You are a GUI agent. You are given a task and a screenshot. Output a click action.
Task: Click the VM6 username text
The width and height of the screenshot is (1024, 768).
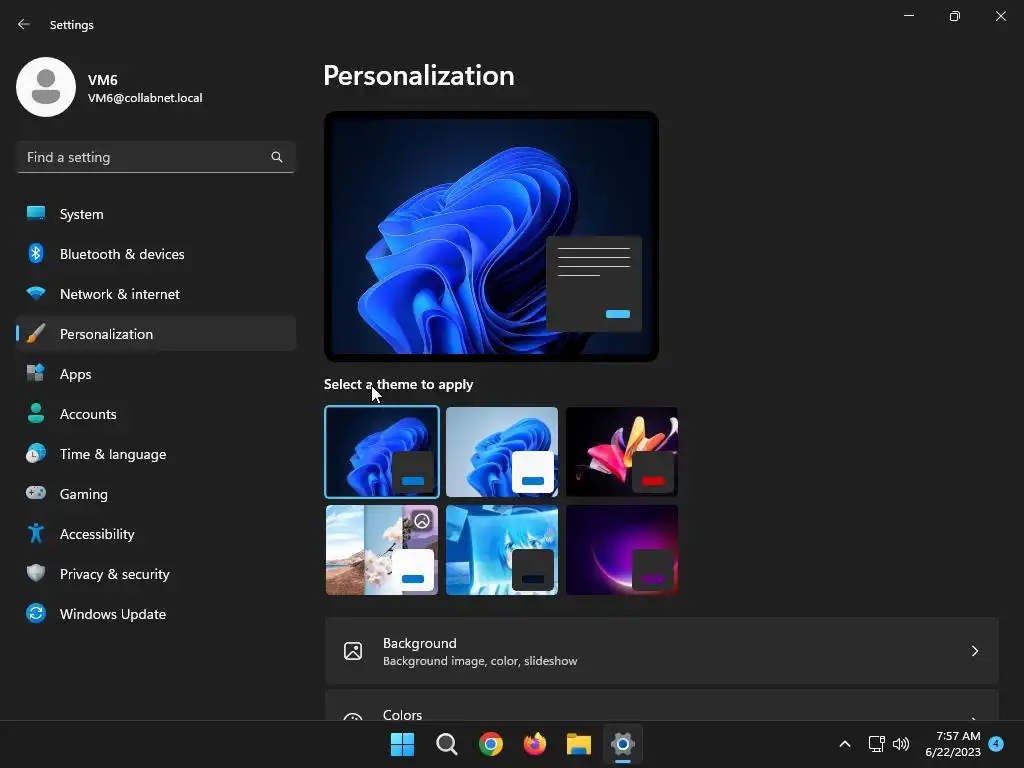point(103,80)
